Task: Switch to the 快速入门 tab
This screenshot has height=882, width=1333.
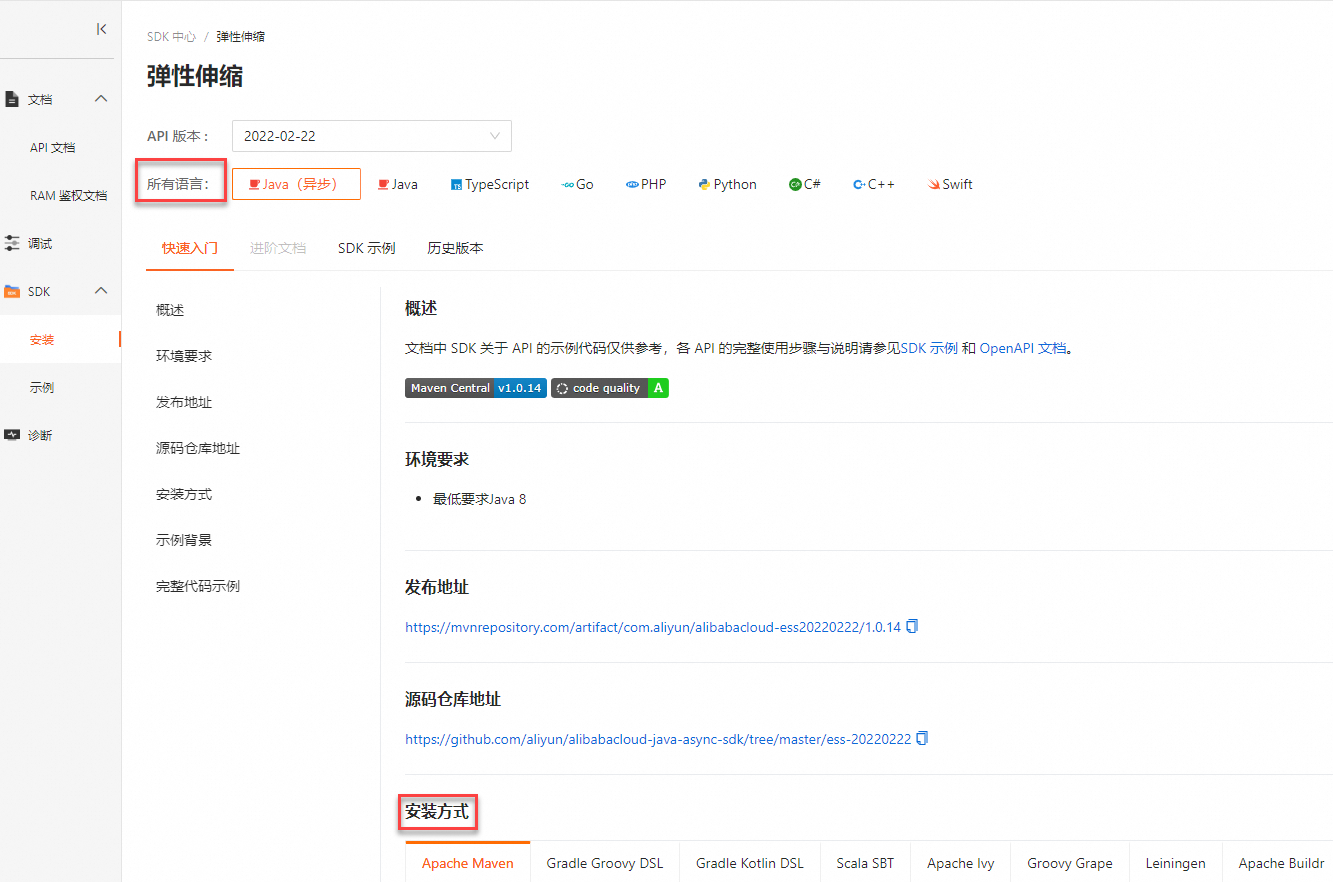Action: tap(190, 248)
